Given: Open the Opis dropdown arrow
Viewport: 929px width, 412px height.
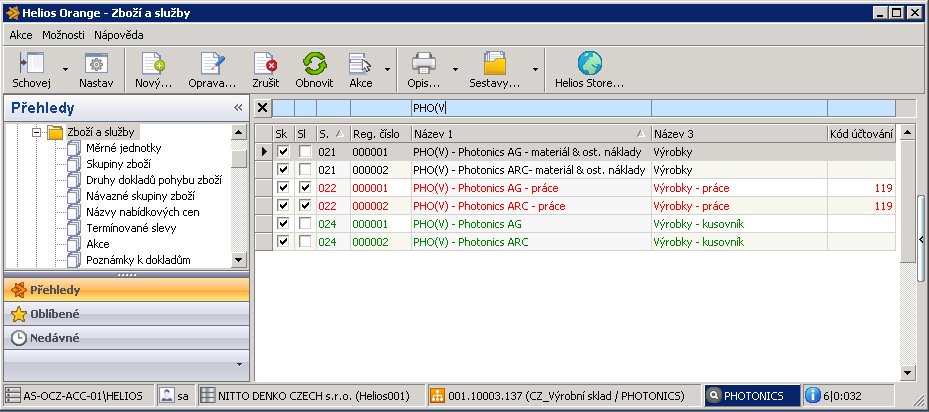Looking at the screenshot, I should tap(455, 69).
